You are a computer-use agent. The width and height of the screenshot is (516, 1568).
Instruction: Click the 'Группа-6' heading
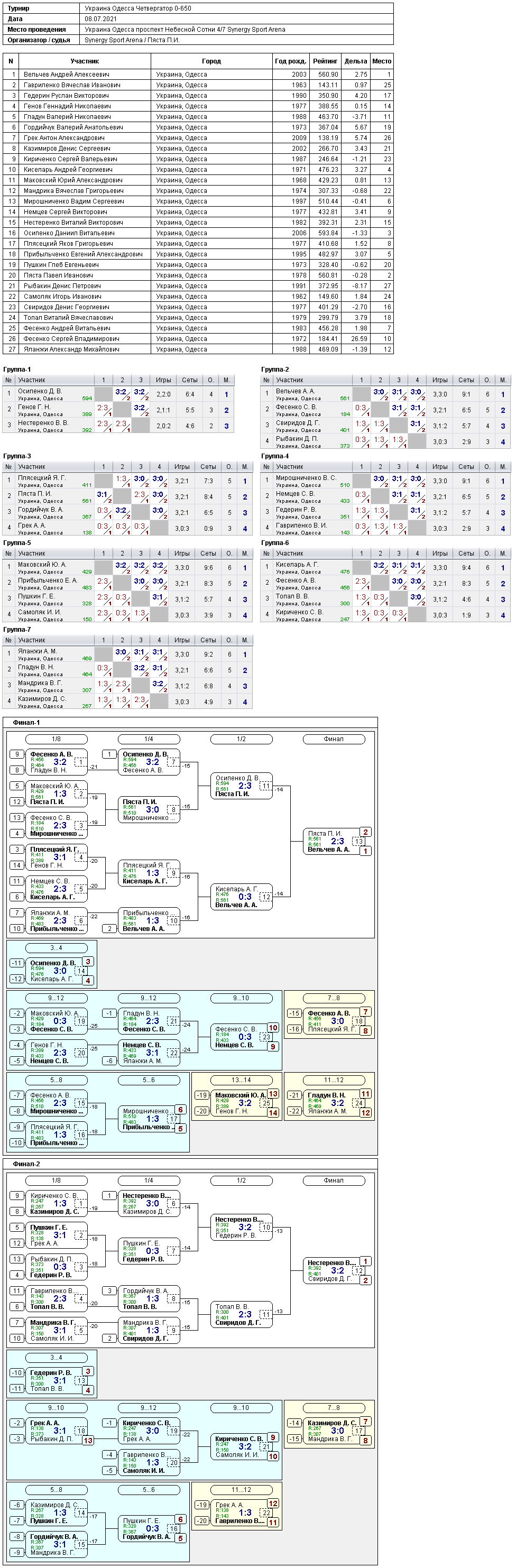coord(275,543)
